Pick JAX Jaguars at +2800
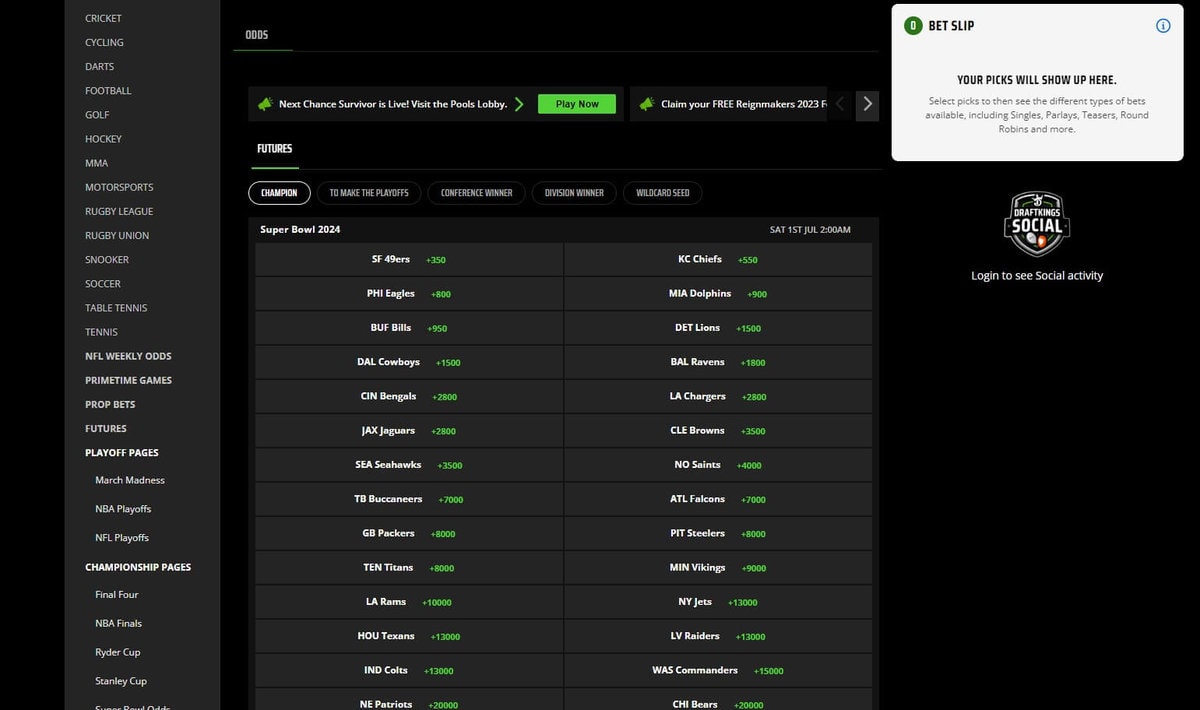1200x710 pixels. pyautogui.click(x=409, y=431)
